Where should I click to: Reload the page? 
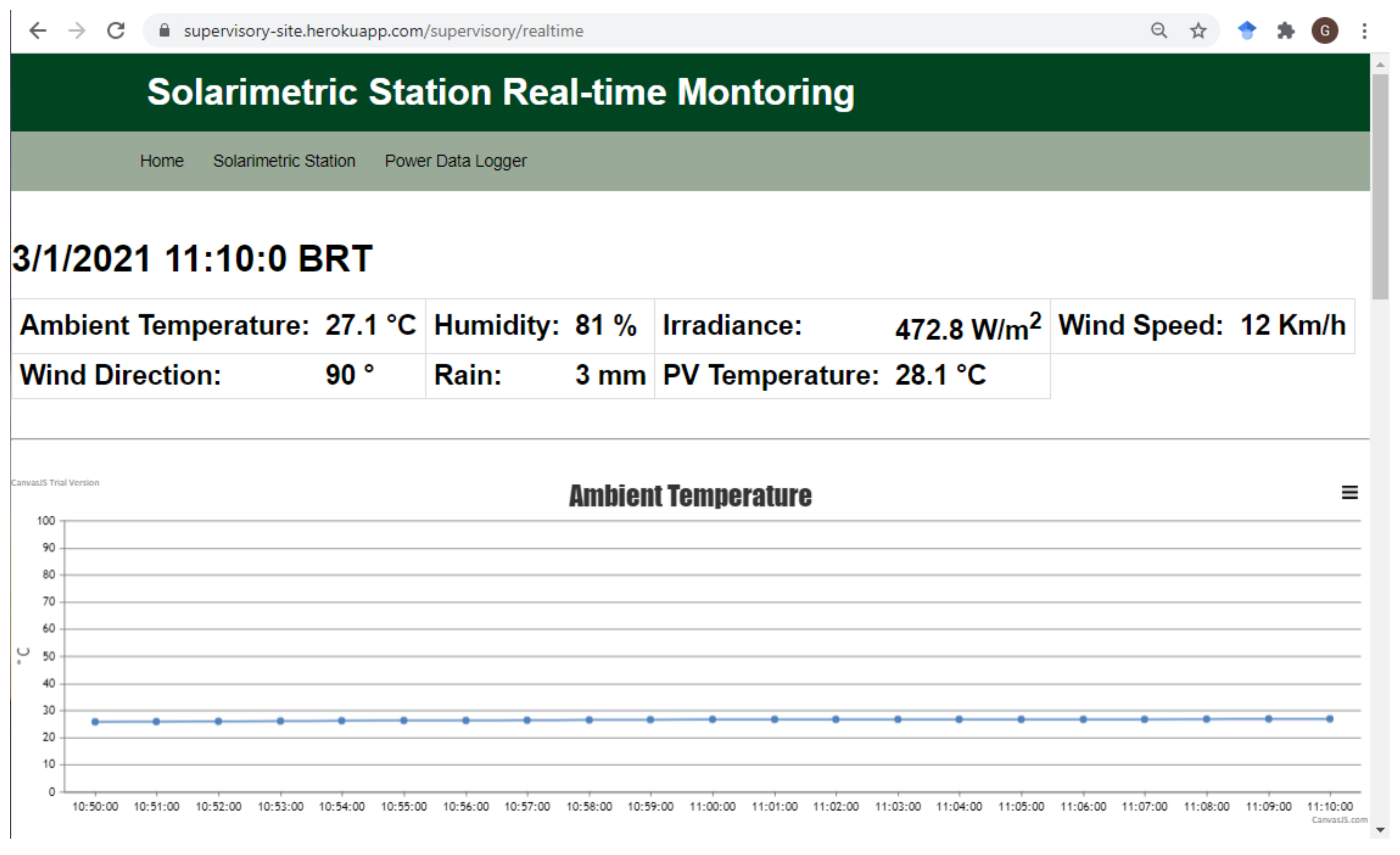point(116,31)
